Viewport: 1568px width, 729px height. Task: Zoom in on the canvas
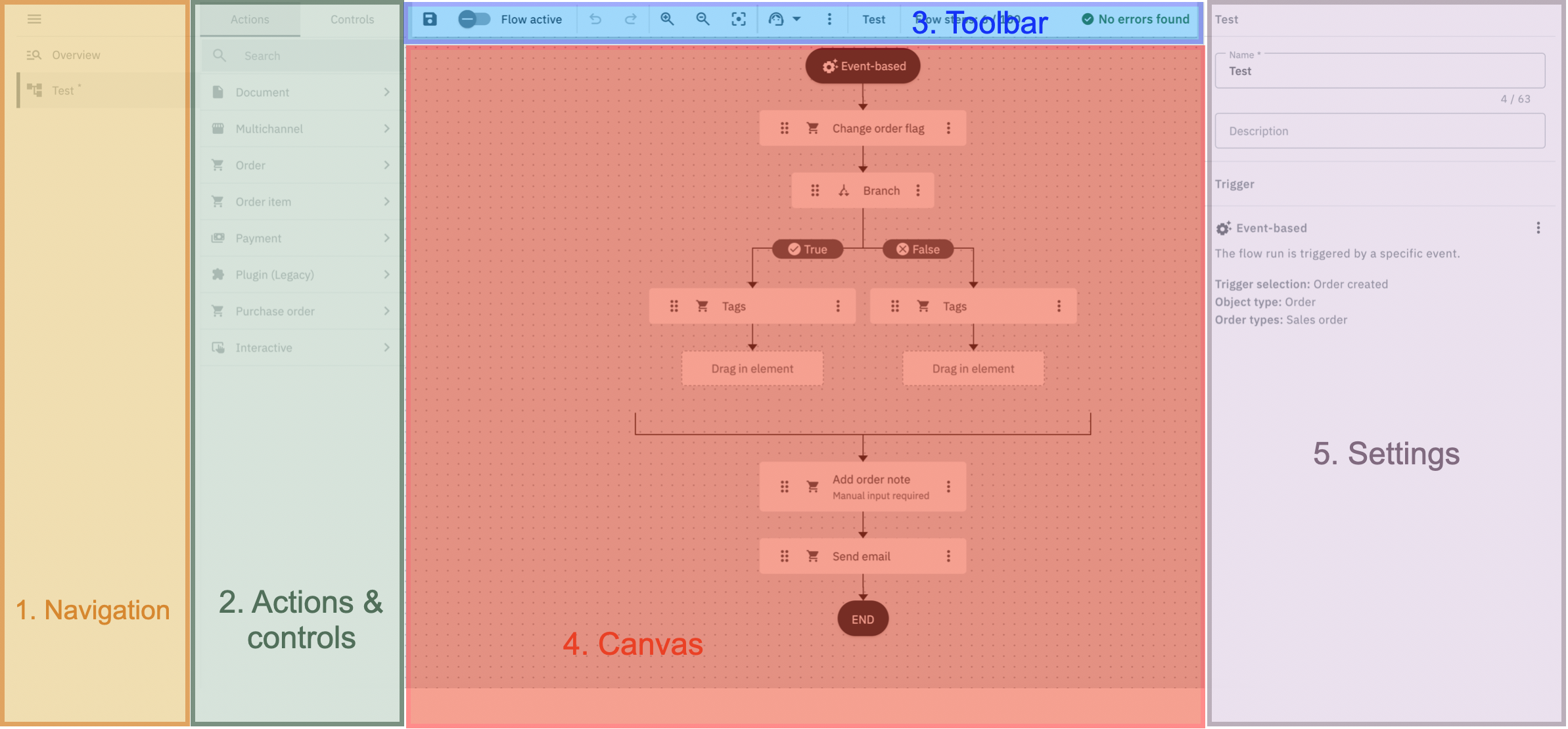click(x=667, y=19)
